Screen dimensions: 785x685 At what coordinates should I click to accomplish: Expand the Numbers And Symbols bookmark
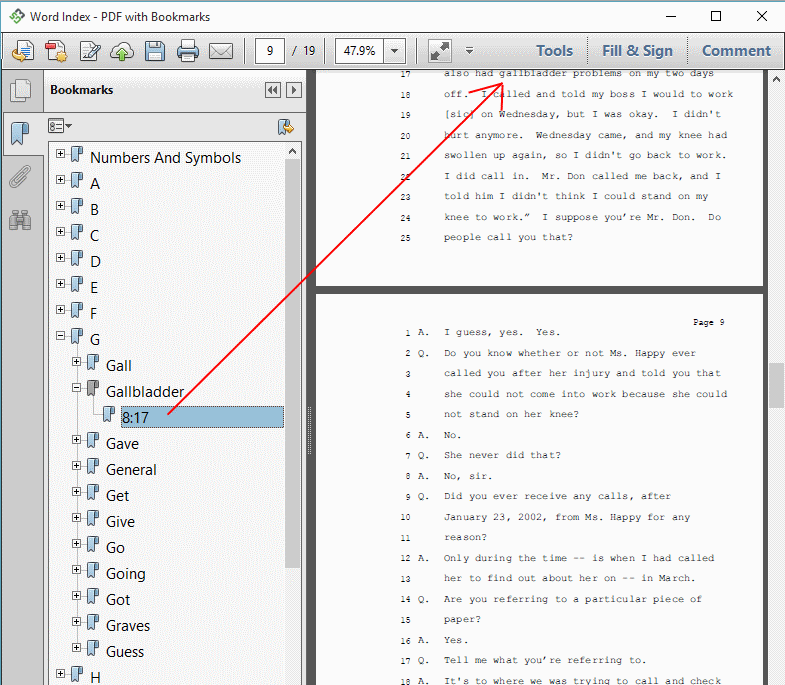tap(61, 154)
